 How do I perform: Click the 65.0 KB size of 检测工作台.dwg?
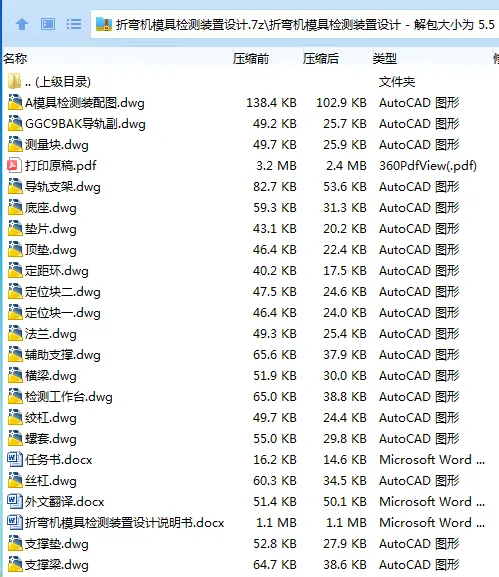275,396
